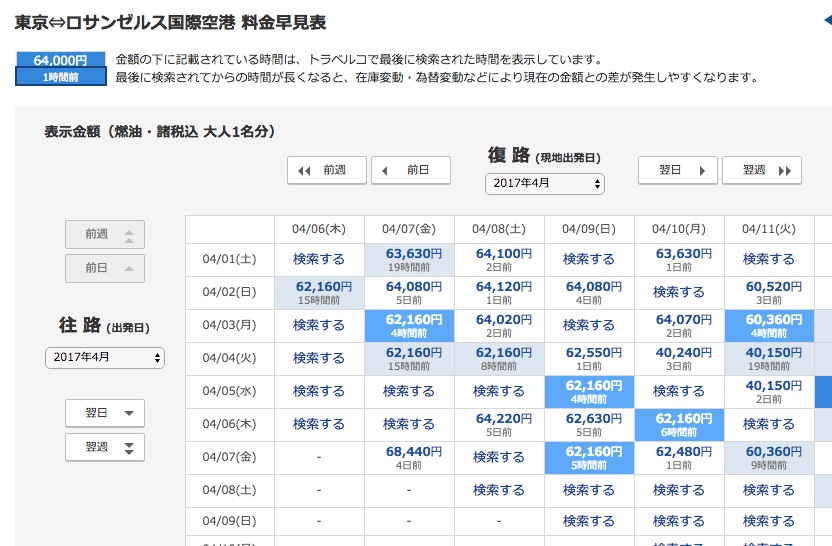Click 検索する for 04/06 outbound, 04/06 return

(x=319, y=424)
